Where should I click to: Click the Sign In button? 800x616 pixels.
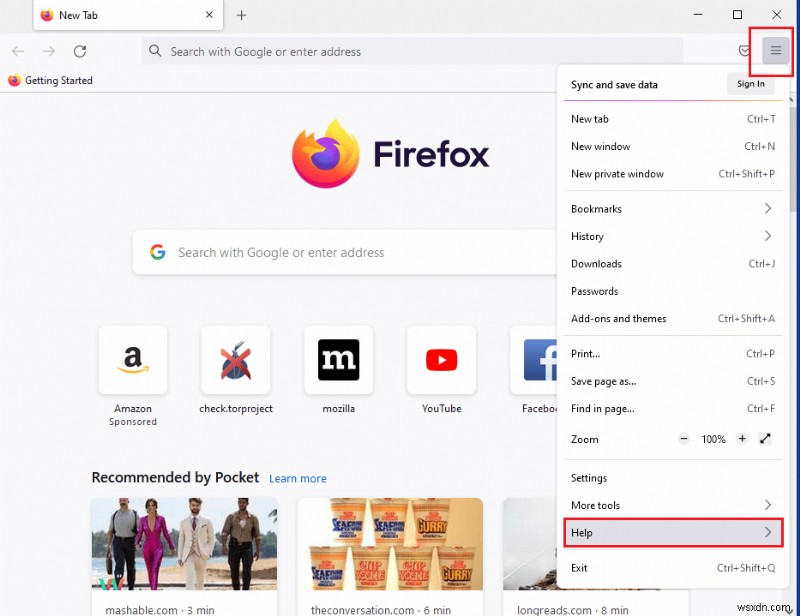pos(750,85)
